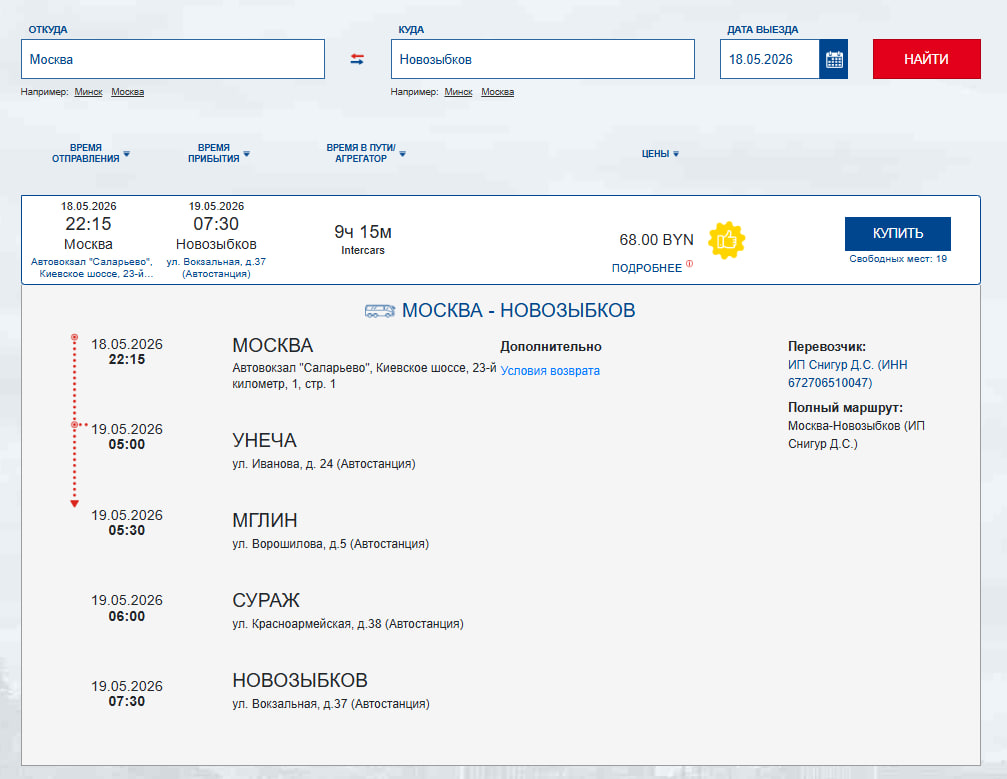Click the route stop marker beside УНЕЧА
Viewport: 1007px width, 779px height.
[x=73, y=425]
